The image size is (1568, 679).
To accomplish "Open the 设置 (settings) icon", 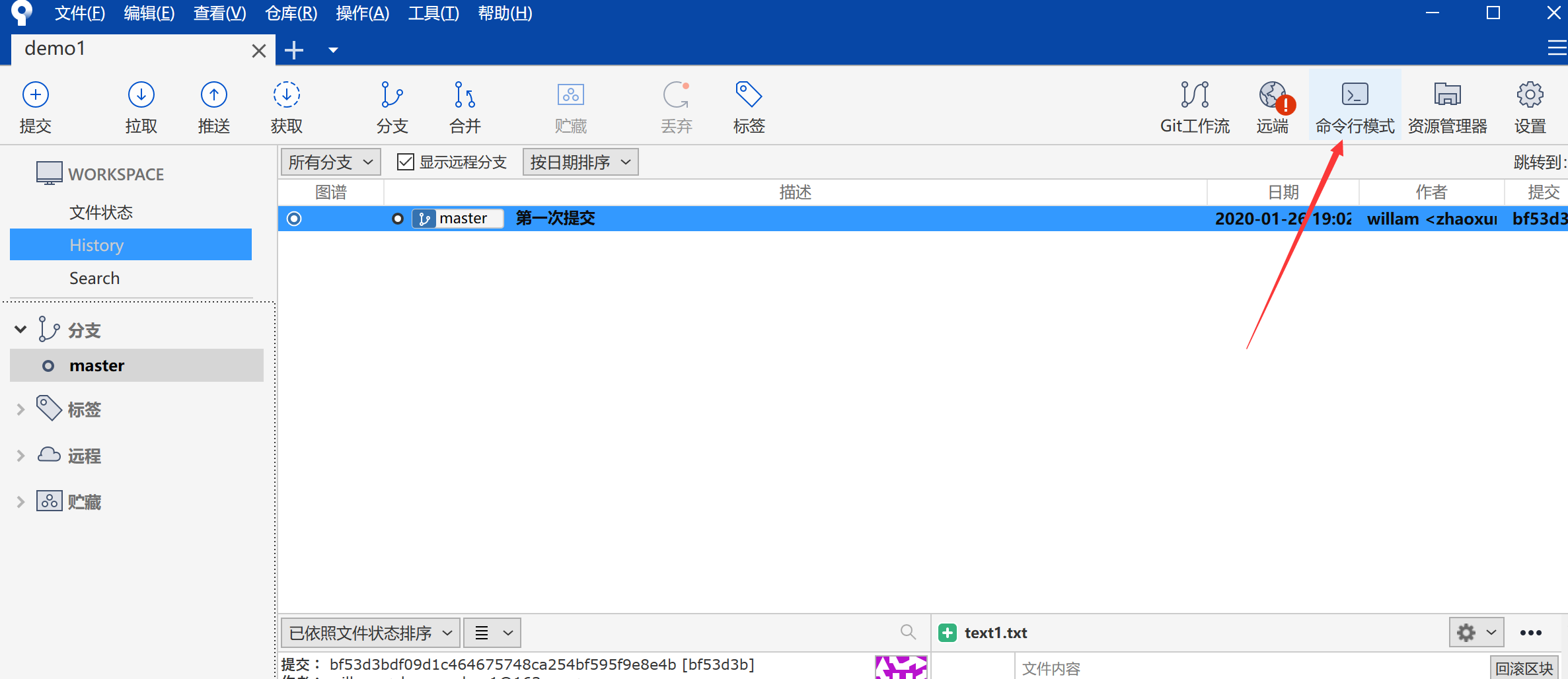I will coord(1530,106).
